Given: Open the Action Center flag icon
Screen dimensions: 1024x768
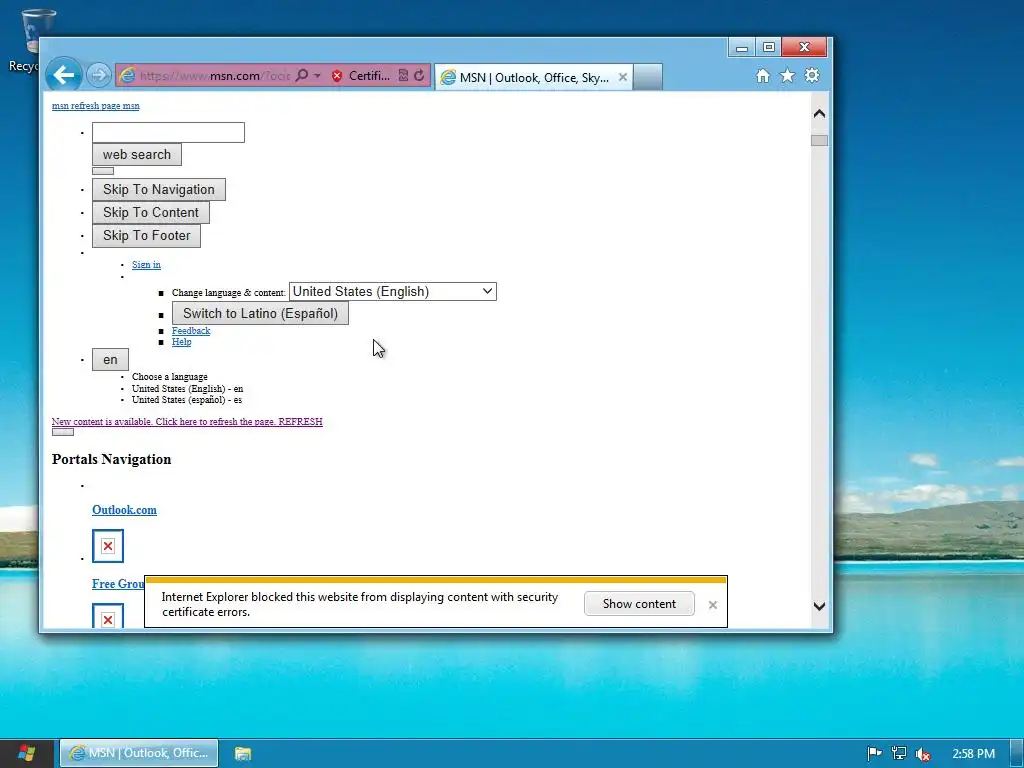Looking at the screenshot, I should [874, 754].
